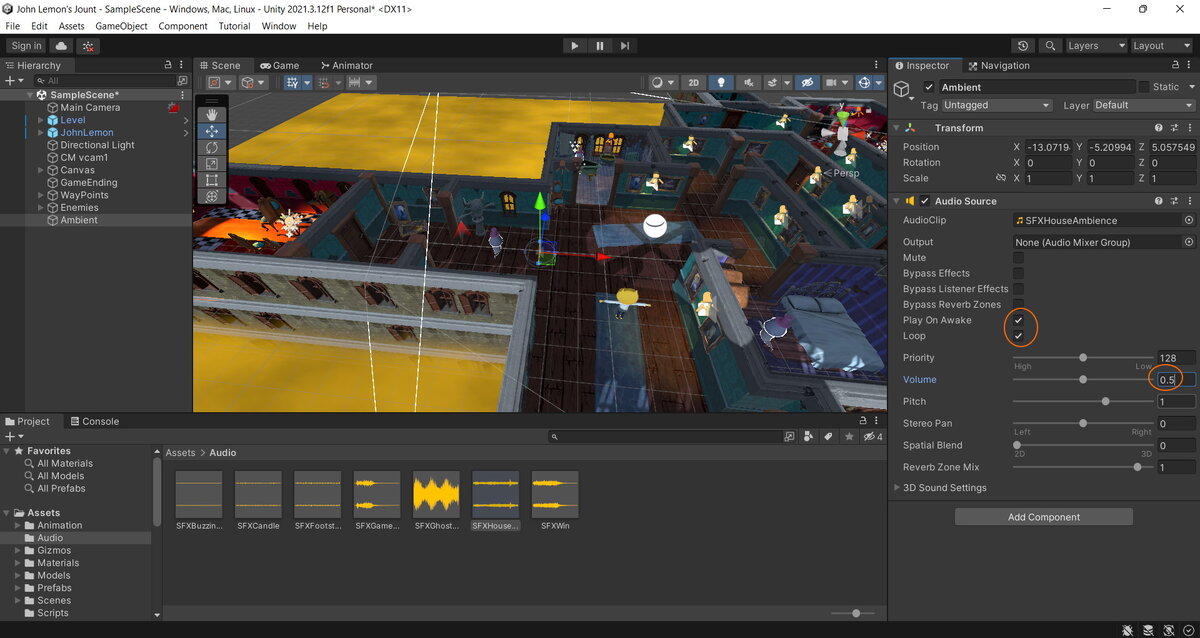Click the Volume value field
Image resolution: width=1200 pixels, height=638 pixels.
tap(1176, 380)
